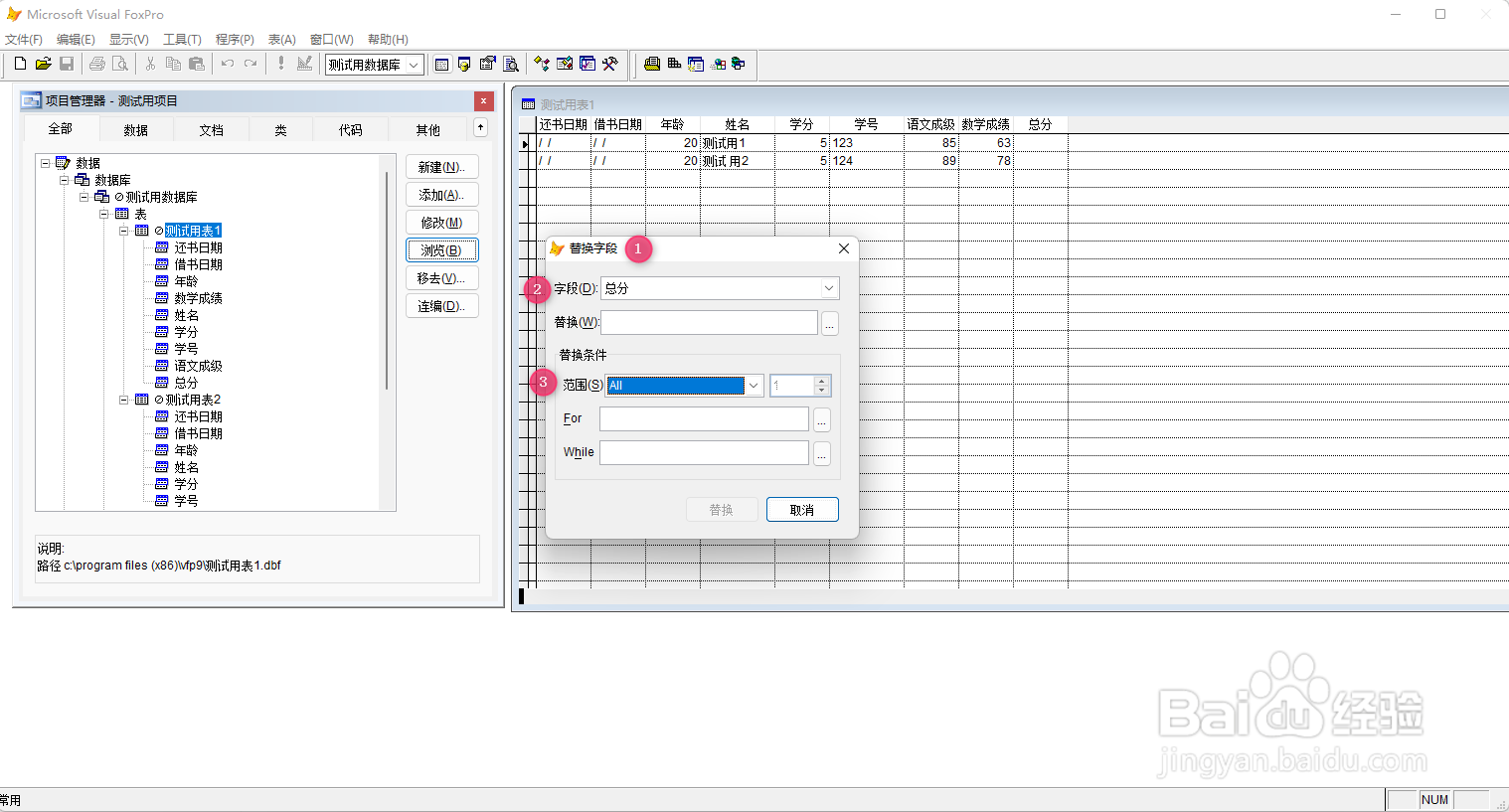Copy selection using the Copy toolbar icon
1509x812 pixels.
click(x=173, y=64)
